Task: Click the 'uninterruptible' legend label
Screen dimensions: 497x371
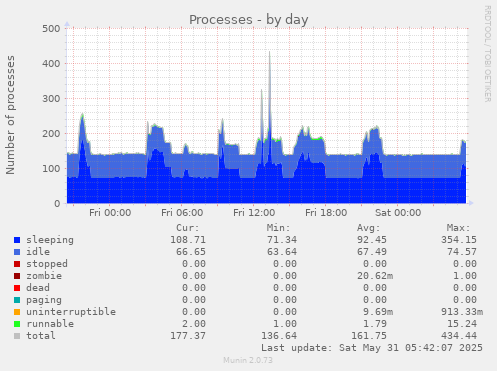Action: tap(71, 312)
